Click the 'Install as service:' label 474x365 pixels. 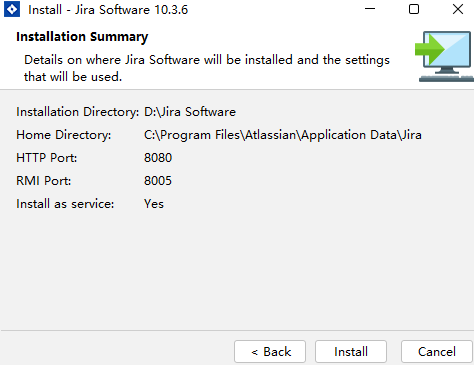coord(65,204)
